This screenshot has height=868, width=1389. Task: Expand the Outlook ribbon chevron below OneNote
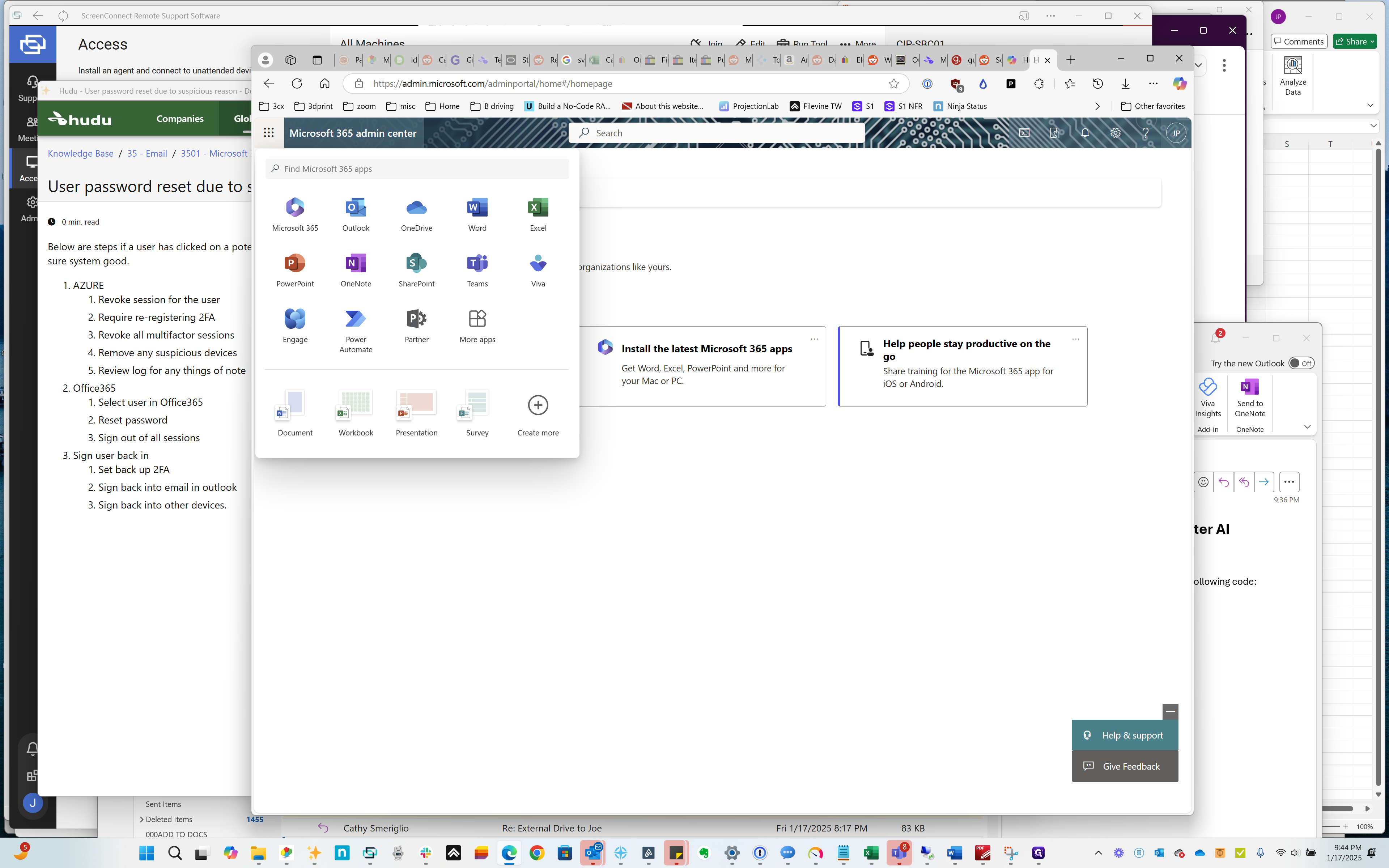tap(1308, 426)
